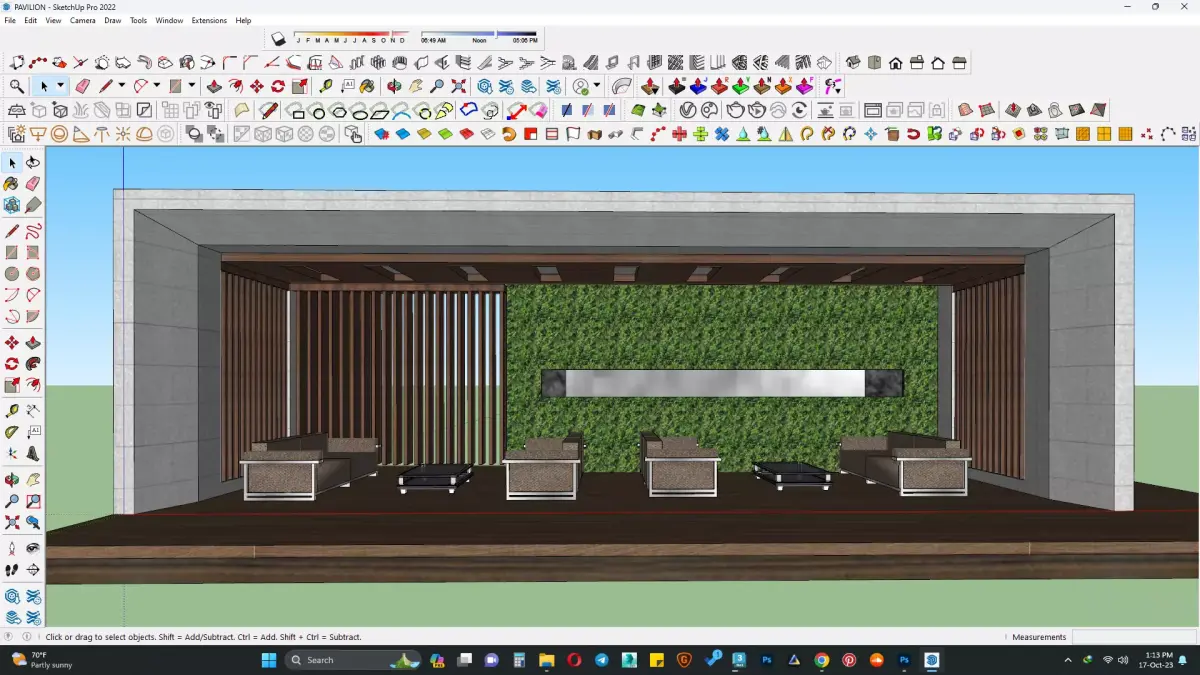
Task: Select the Follow Me tool in left toolbar
Action: [x=33, y=363]
